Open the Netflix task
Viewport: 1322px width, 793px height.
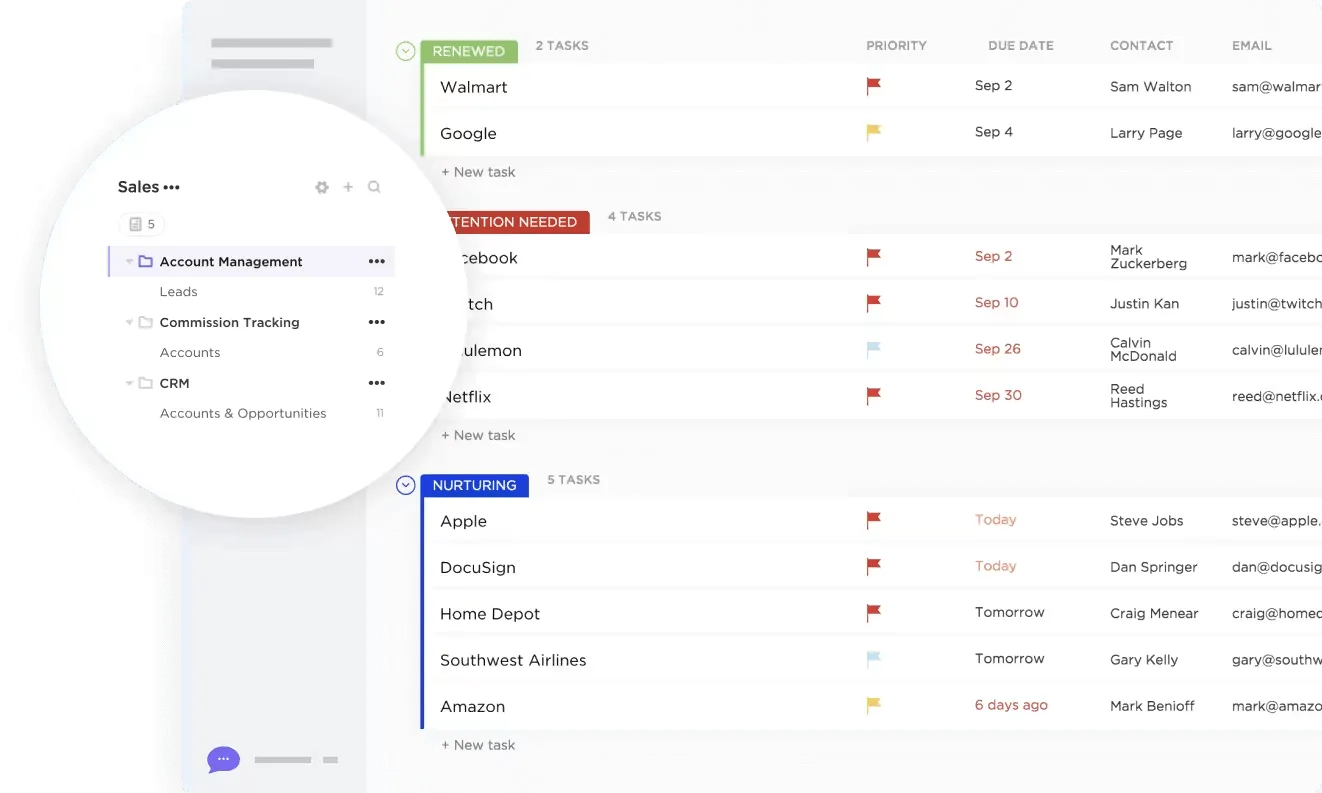click(x=468, y=397)
